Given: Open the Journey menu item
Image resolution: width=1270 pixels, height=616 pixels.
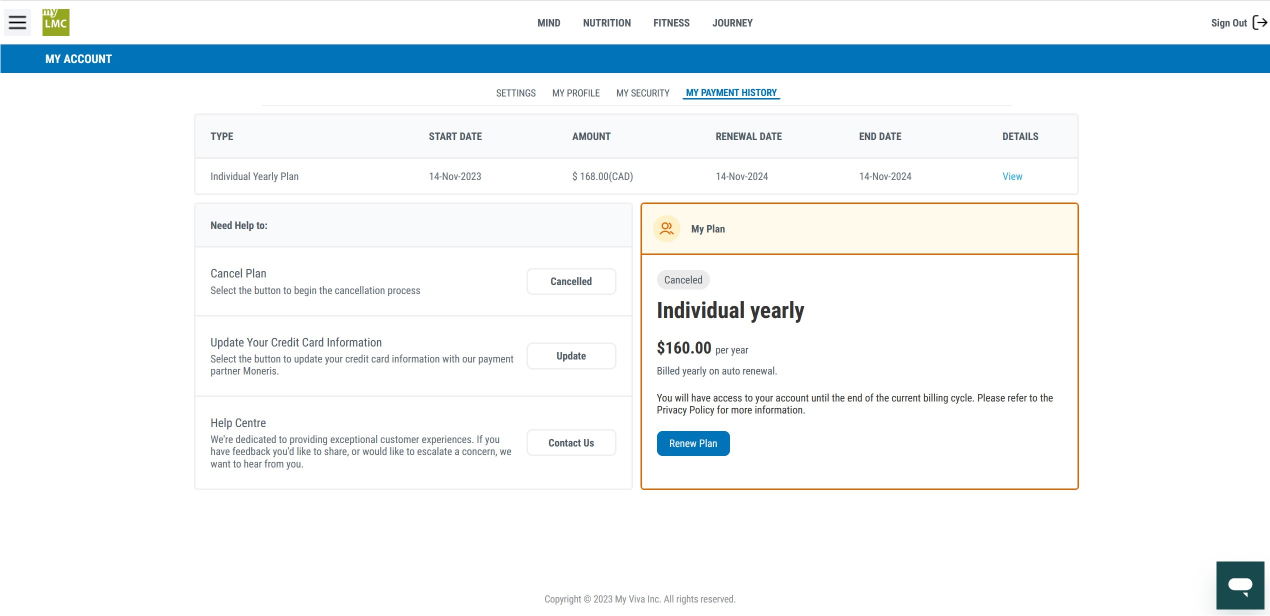Looking at the screenshot, I should pyautogui.click(x=732, y=23).
